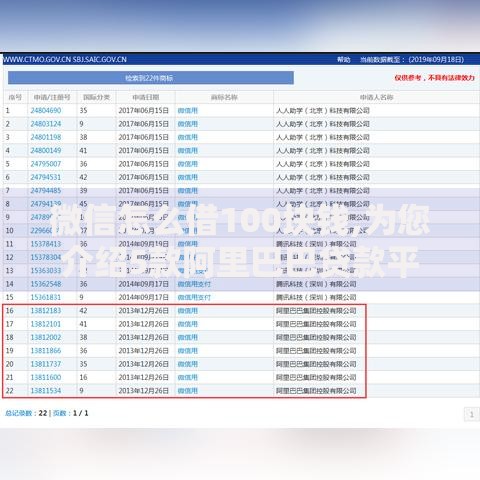Select applicant 人人助学 in row 2
480x480 pixels.
tap(323, 124)
